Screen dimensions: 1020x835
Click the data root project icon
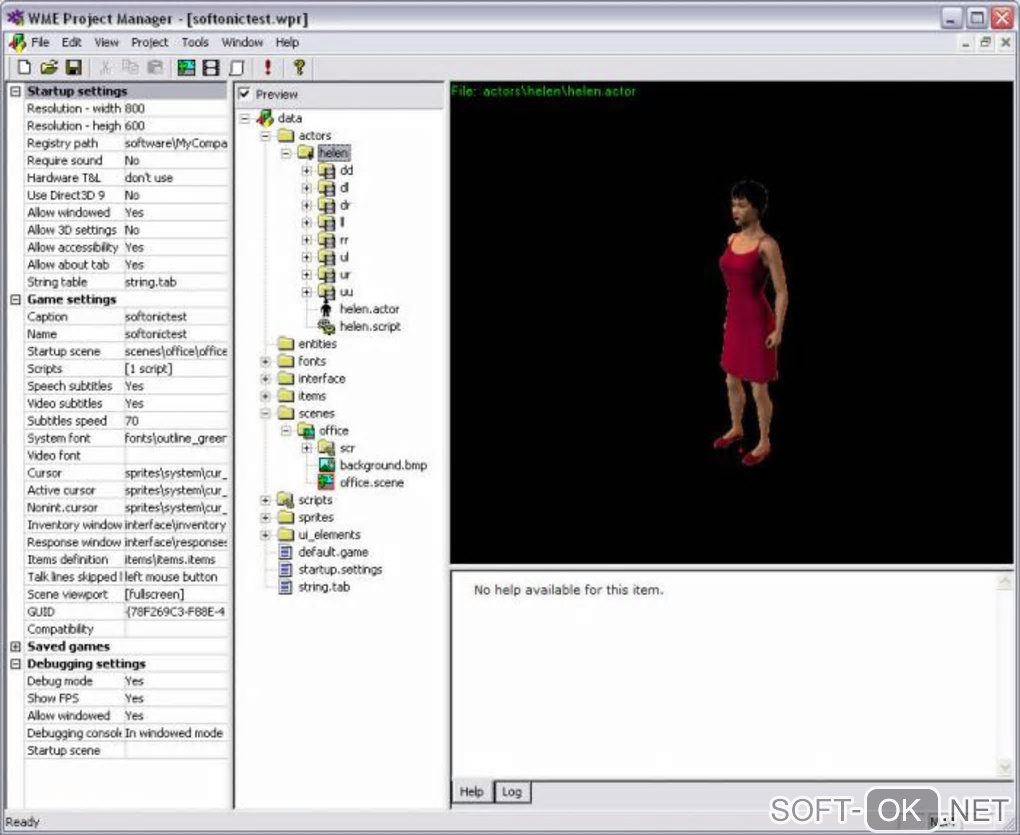[x=265, y=118]
